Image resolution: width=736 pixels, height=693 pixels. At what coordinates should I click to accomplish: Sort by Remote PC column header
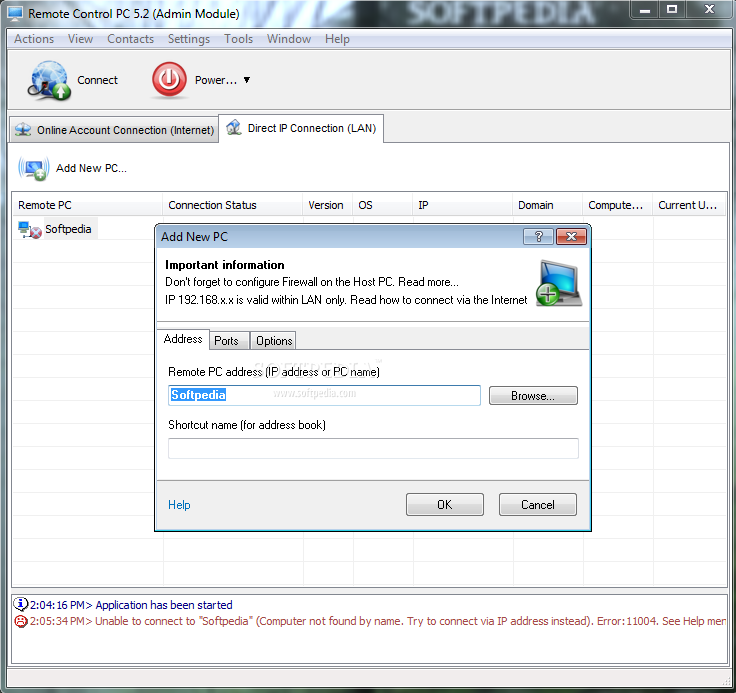pyautogui.click(x=87, y=205)
